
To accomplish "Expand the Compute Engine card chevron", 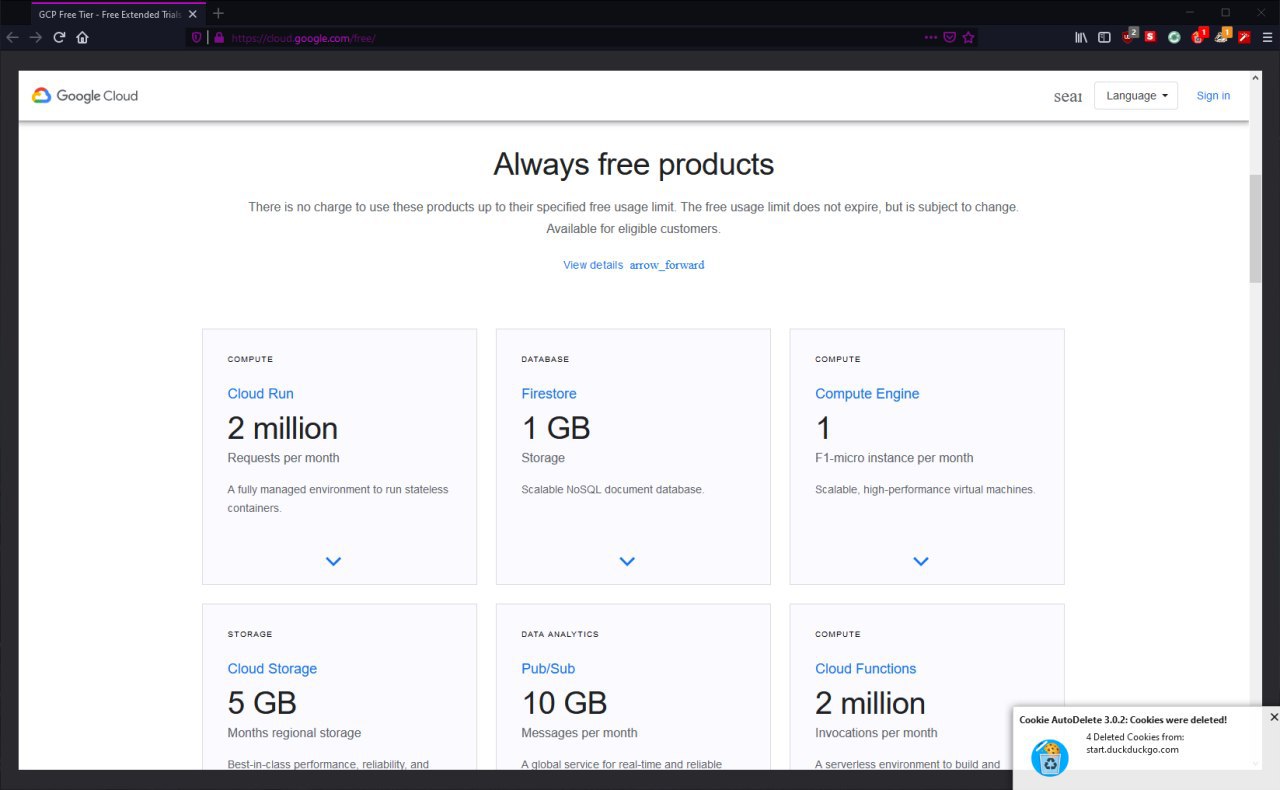I will coord(921,561).
